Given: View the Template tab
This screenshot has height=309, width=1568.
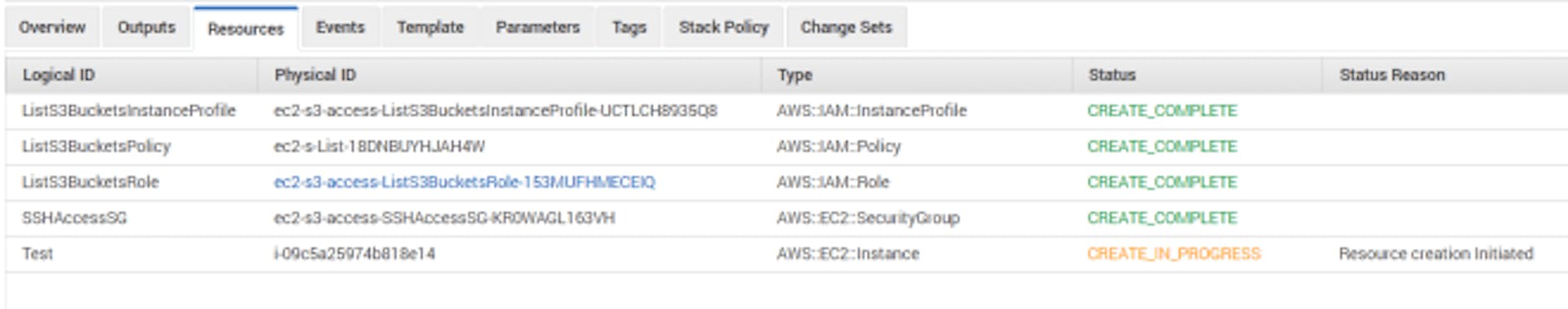Looking at the screenshot, I should [x=430, y=27].
